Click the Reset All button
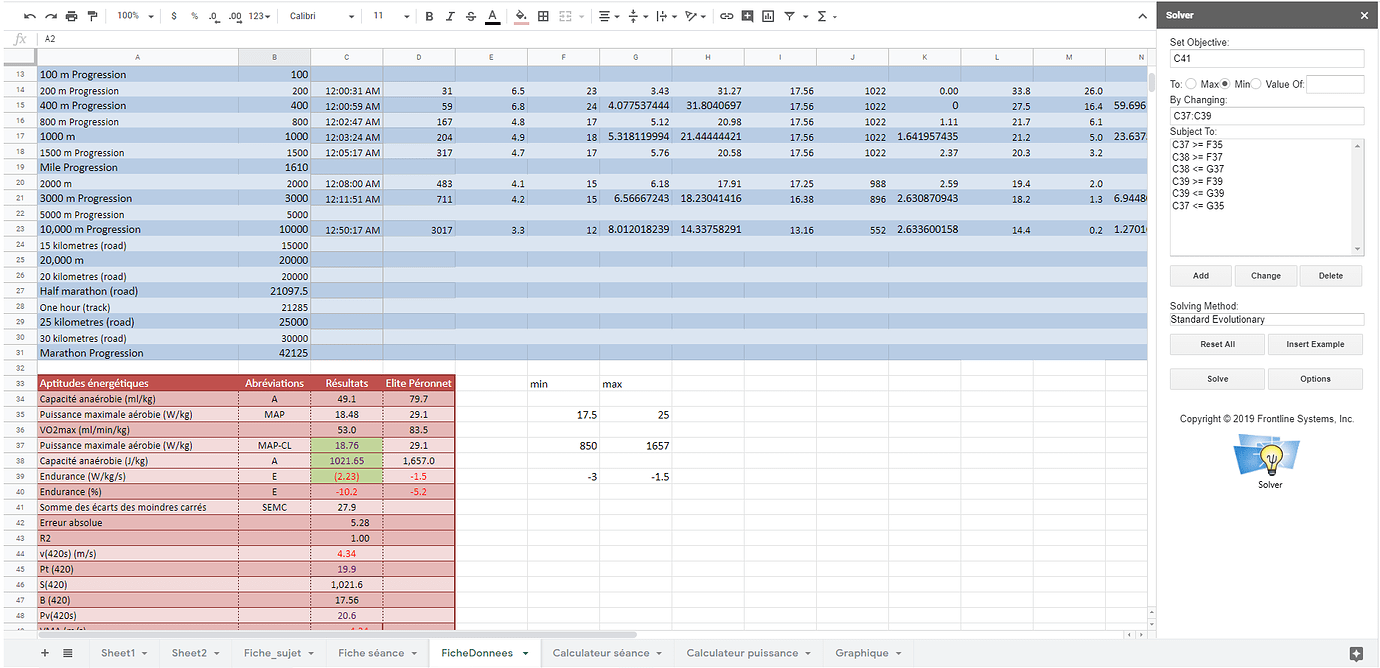The width and height of the screenshot is (1380, 668). point(1217,344)
